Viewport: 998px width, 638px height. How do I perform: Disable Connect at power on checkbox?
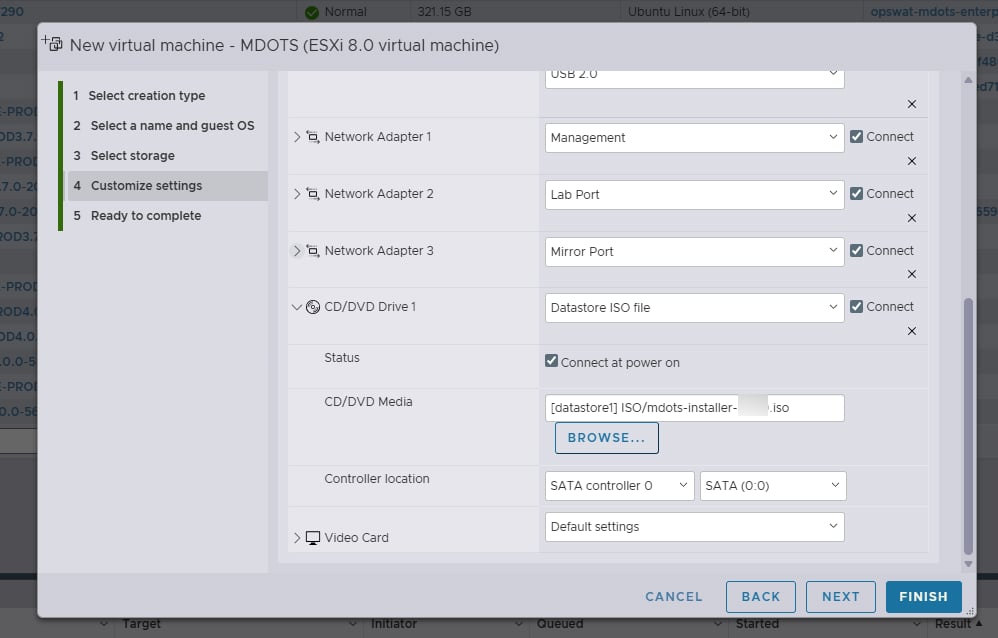551,361
